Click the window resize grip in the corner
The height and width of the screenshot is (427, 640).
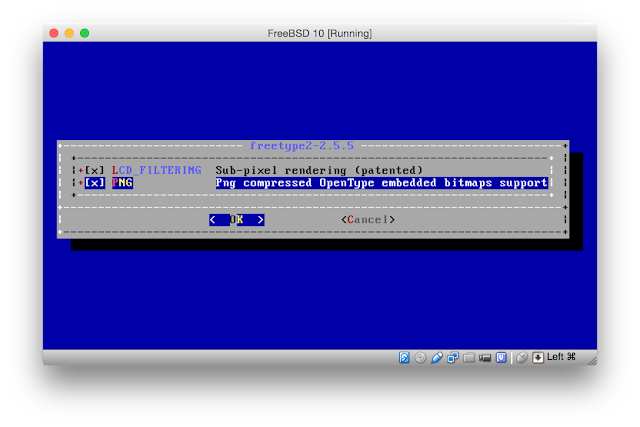point(592,360)
